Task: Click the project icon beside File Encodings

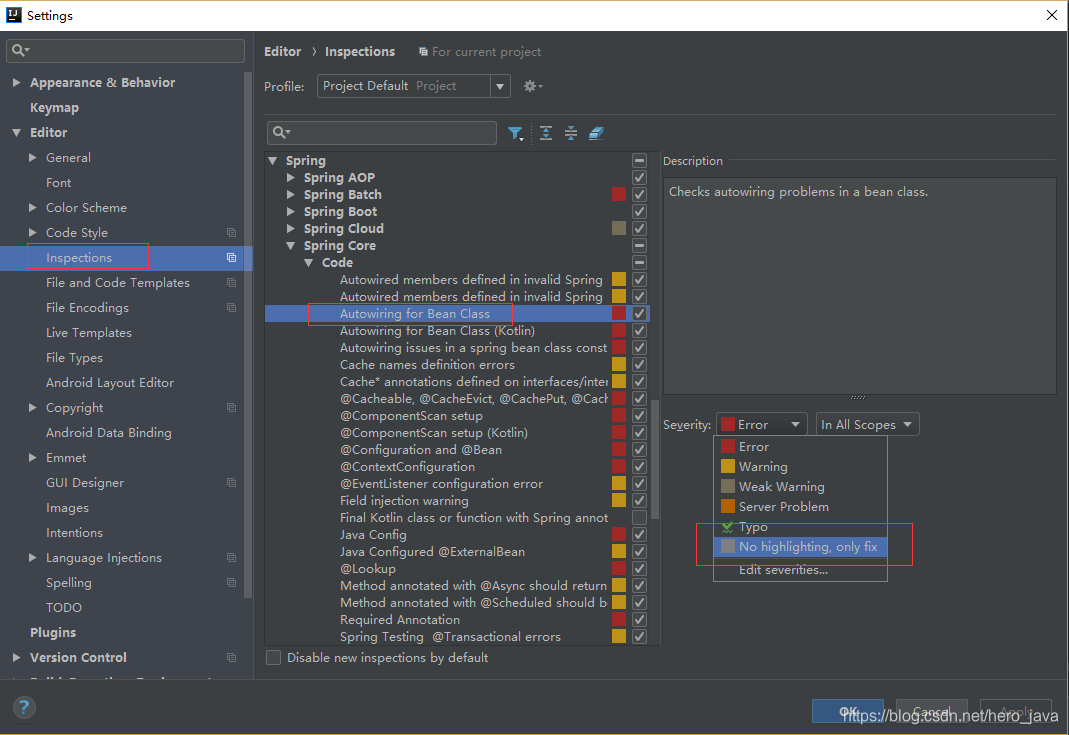Action: click(231, 308)
